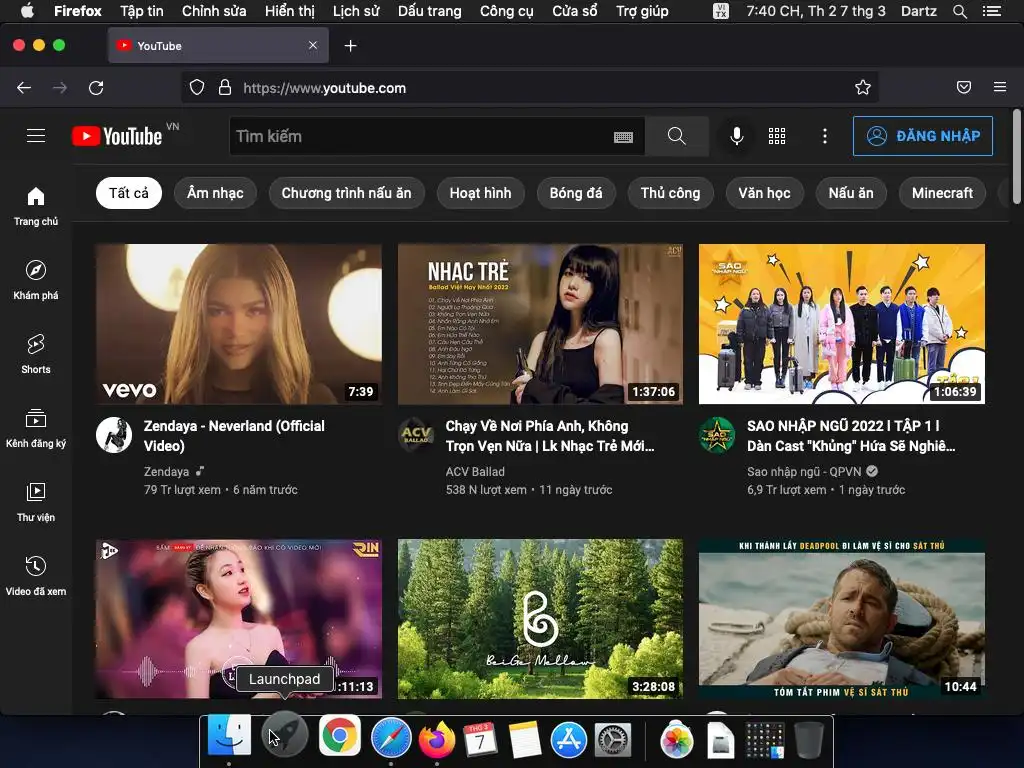
Task: Open the YouTube hamburger guide menu
Action: pyautogui.click(x=36, y=136)
